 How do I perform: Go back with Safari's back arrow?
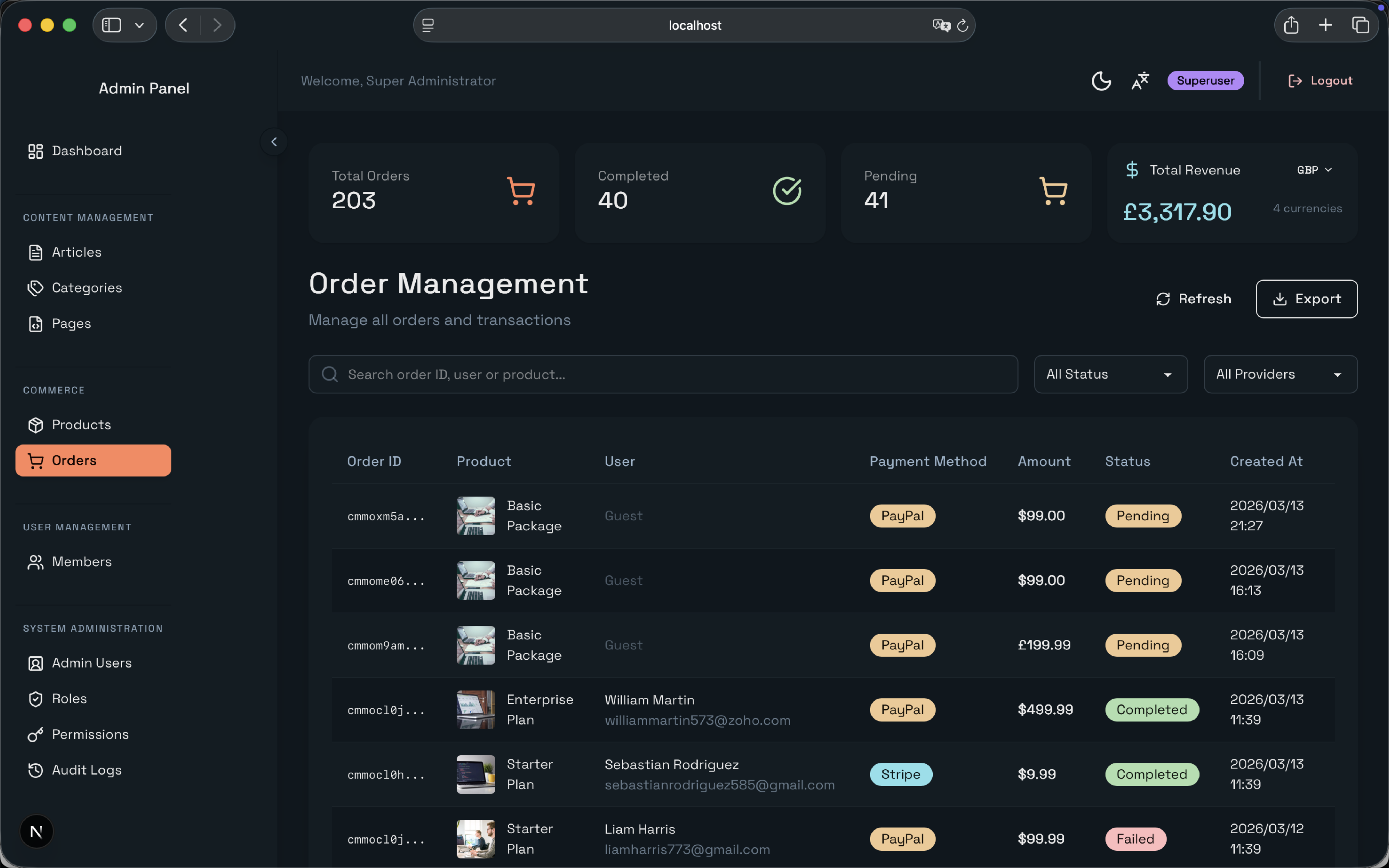pos(183,25)
